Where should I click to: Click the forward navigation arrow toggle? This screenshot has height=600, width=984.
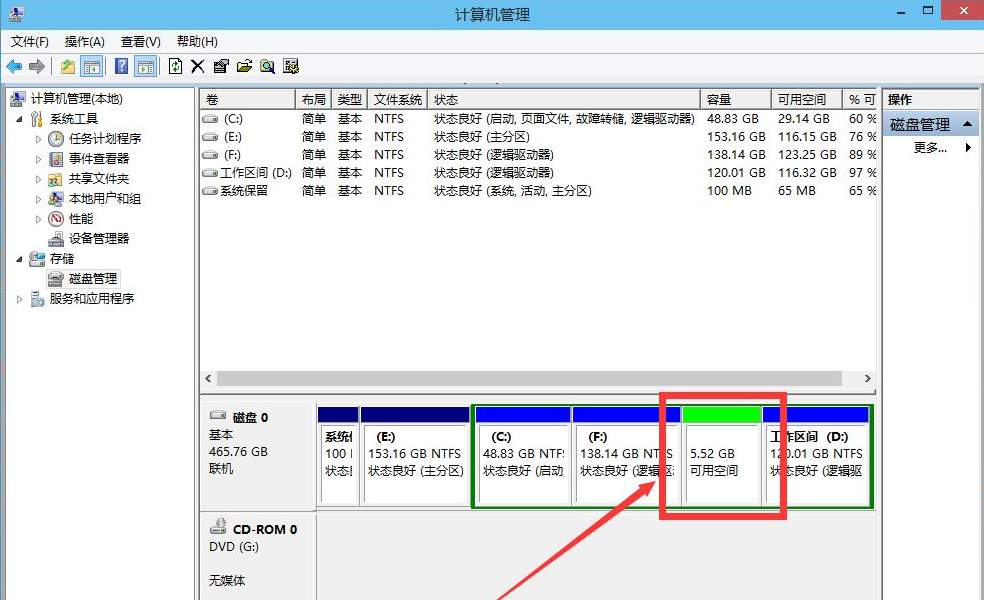pos(36,66)
